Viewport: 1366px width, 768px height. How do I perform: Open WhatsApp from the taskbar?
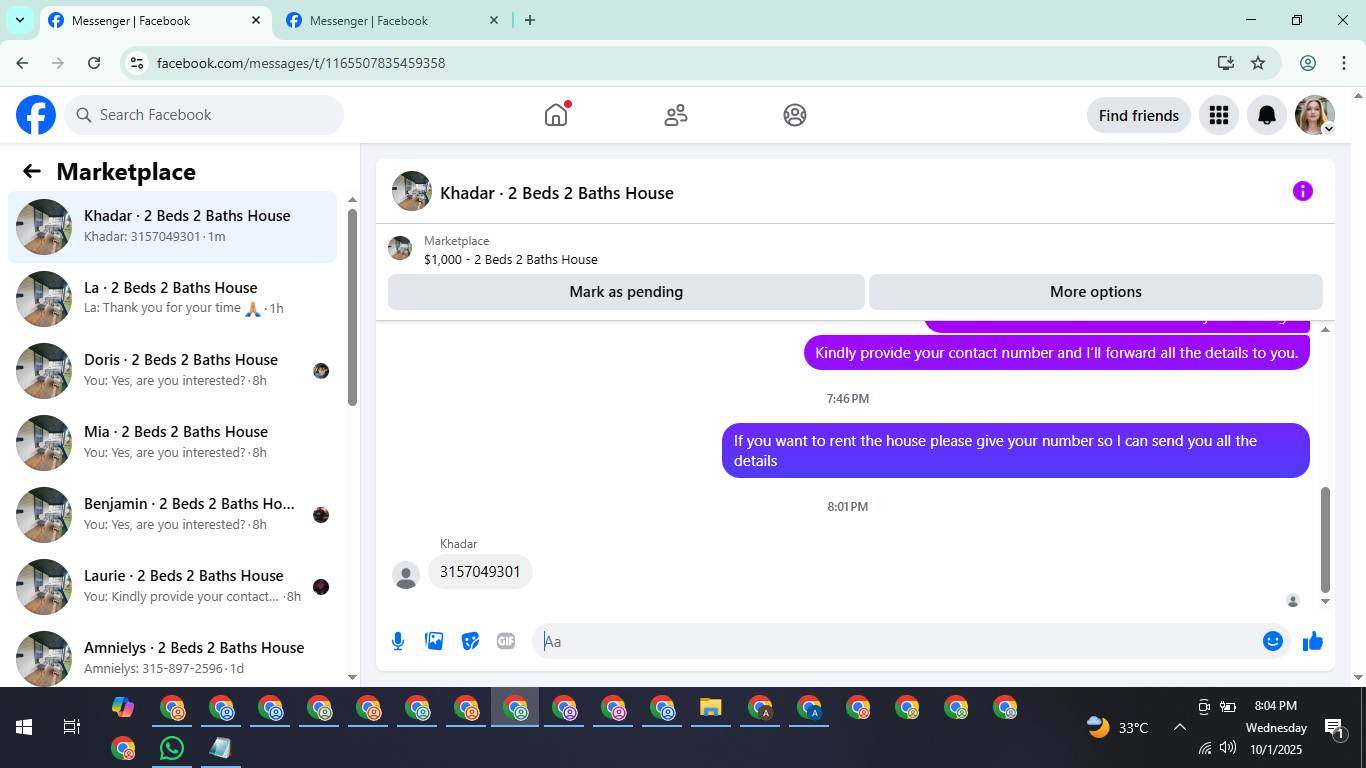[x=172, y=747]
